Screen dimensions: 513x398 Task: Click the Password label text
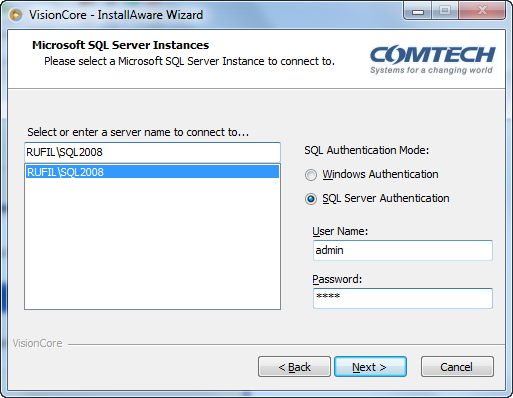[x=337, y=279]
